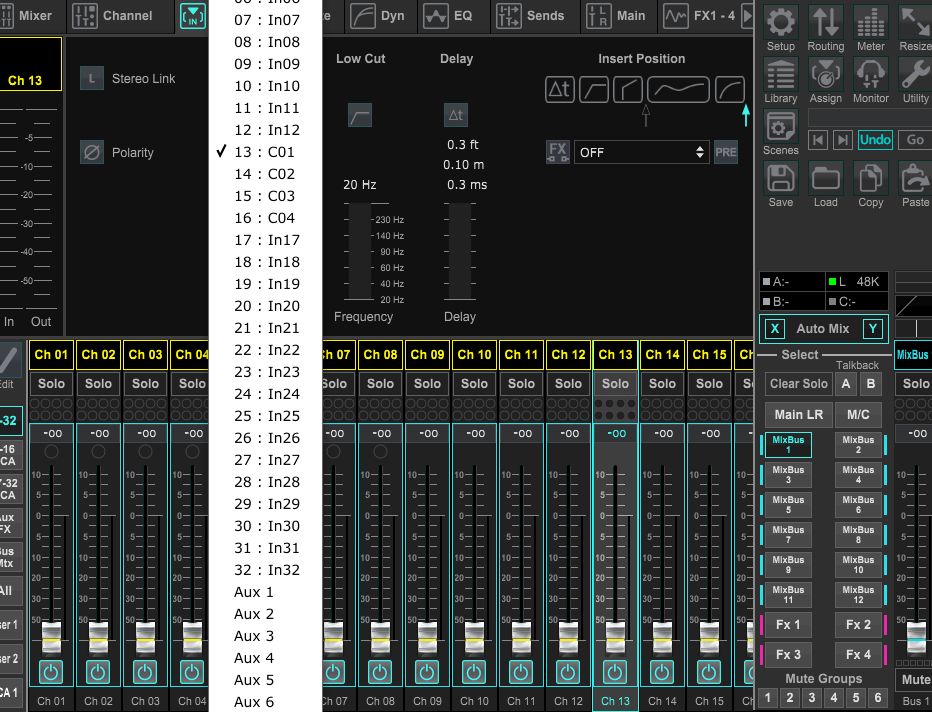Select 14 : C02 from input list
932x712 pixels.
tap(265, 174)
